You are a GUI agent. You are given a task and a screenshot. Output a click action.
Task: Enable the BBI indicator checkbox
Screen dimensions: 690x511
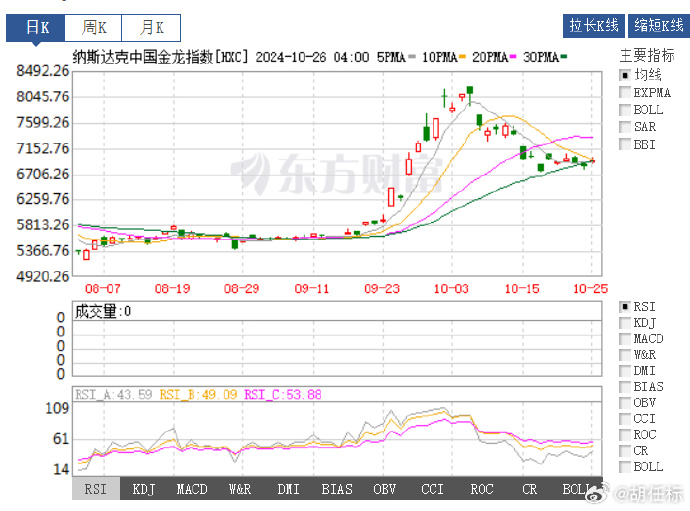(x=625, y=144)
